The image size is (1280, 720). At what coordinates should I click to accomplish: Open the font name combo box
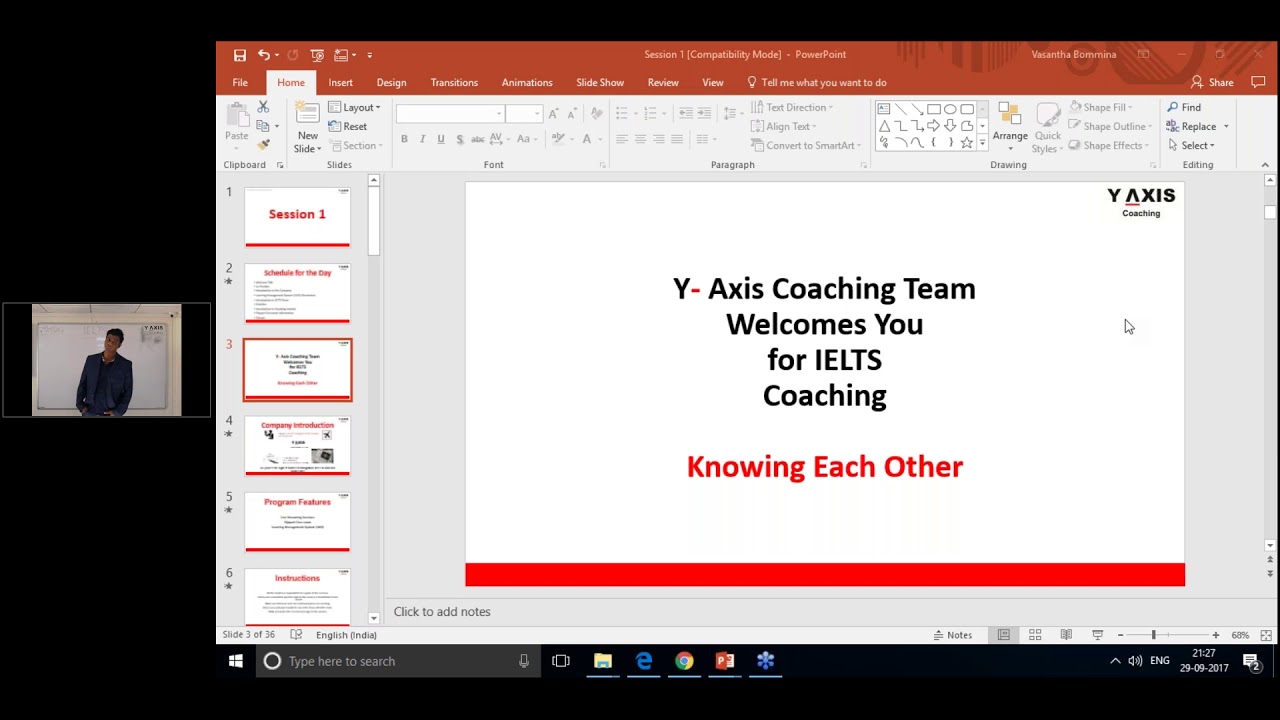click(x=449, y=114)
